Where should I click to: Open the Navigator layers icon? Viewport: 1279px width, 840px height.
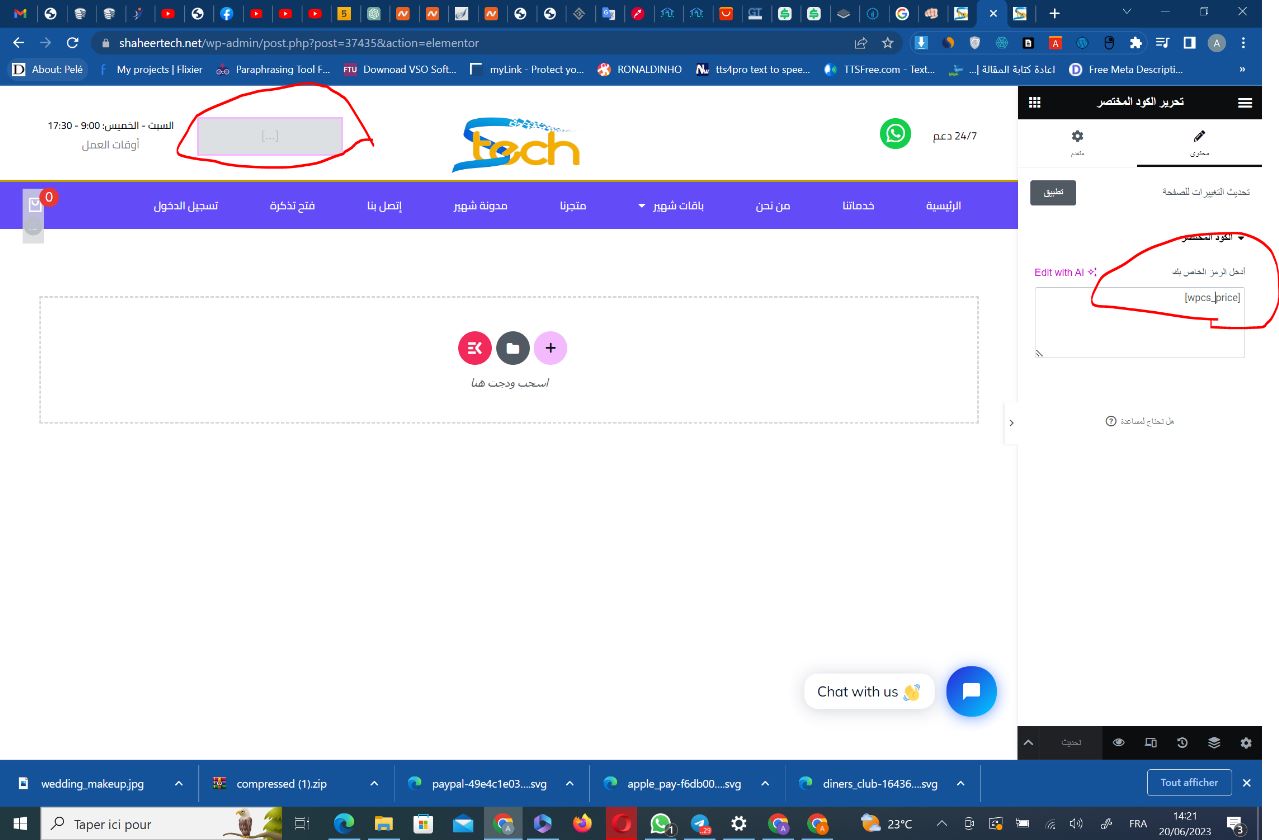1214,743
